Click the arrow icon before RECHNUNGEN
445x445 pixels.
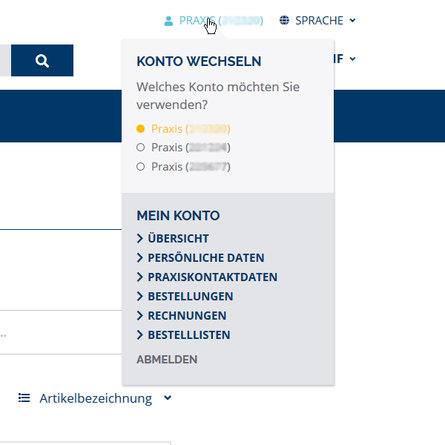pyautogui.click(x=140, y=315)
